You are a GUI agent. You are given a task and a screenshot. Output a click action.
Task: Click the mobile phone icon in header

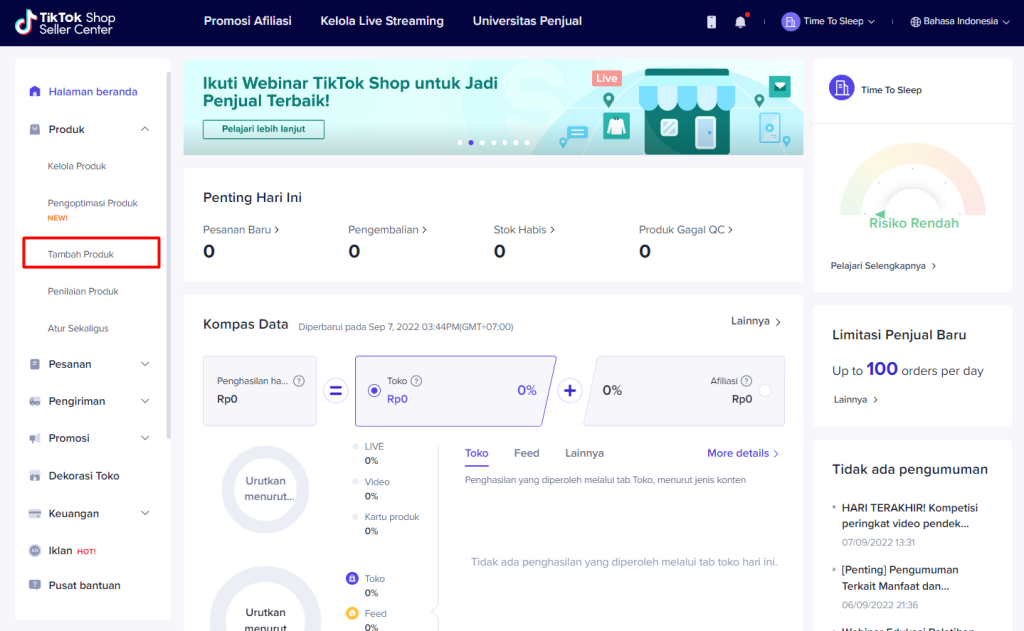pyautogui.click(x=711, y=21)
